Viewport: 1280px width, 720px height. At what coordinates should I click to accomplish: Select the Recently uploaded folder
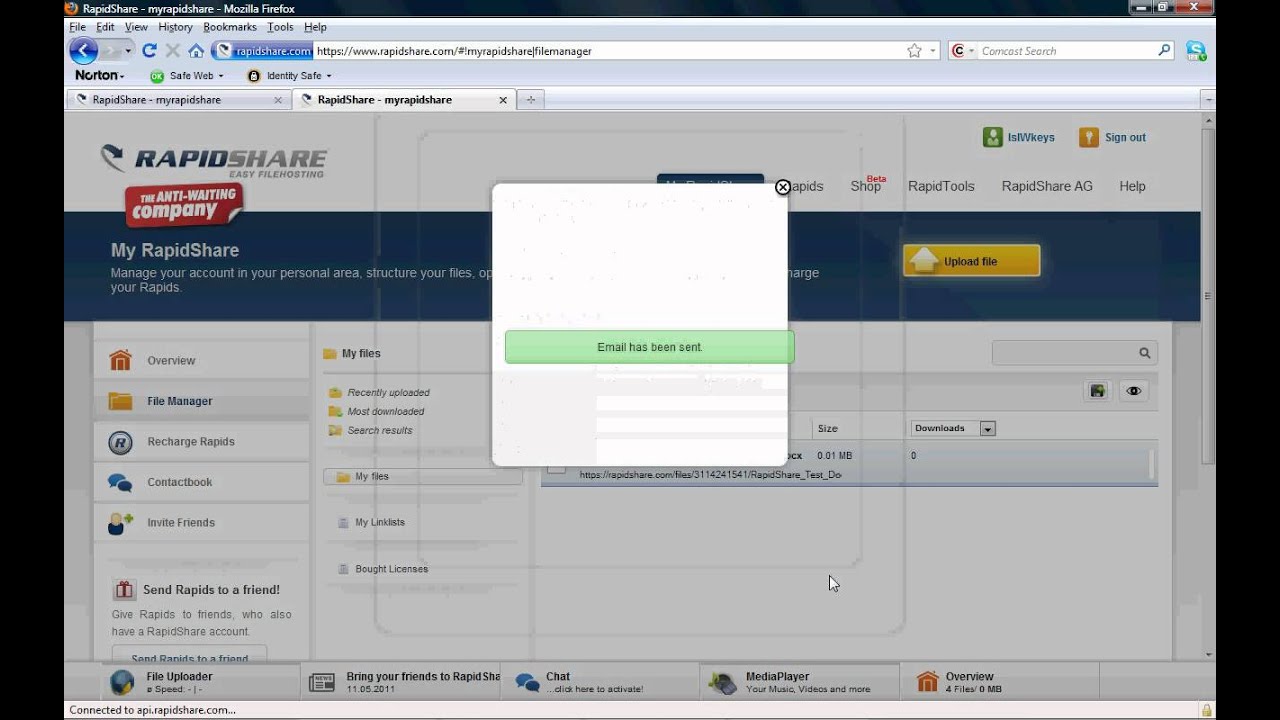[x=388, y=393]
